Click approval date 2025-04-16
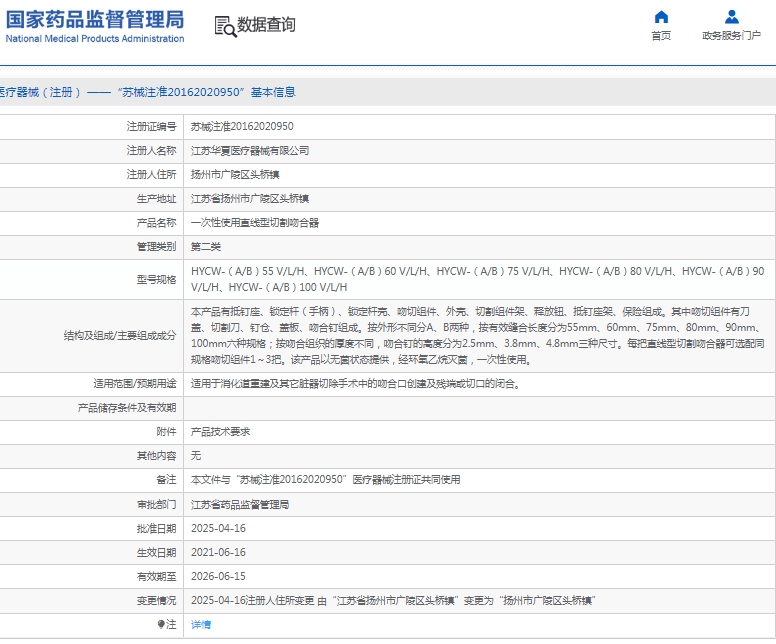Screen dimensions: 776x644 pos(218,529)
